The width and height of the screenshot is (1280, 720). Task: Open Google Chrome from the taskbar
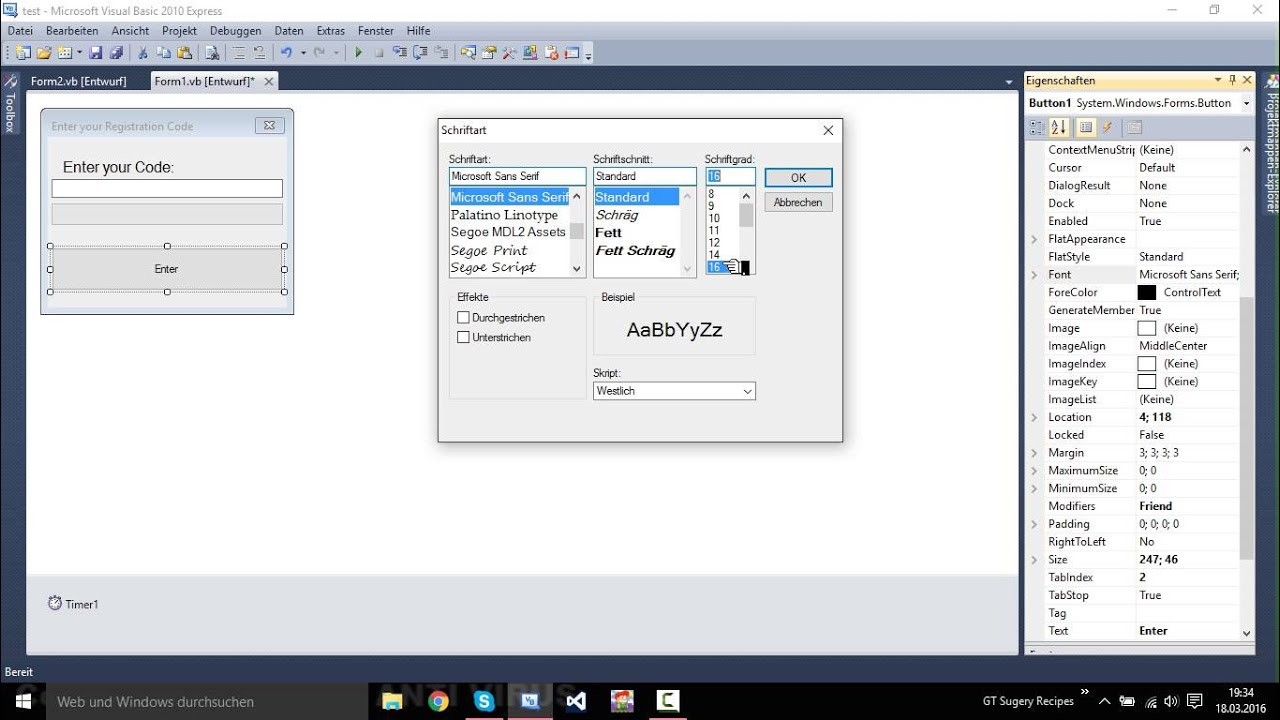pyautogui.click(x=438, y=701)
